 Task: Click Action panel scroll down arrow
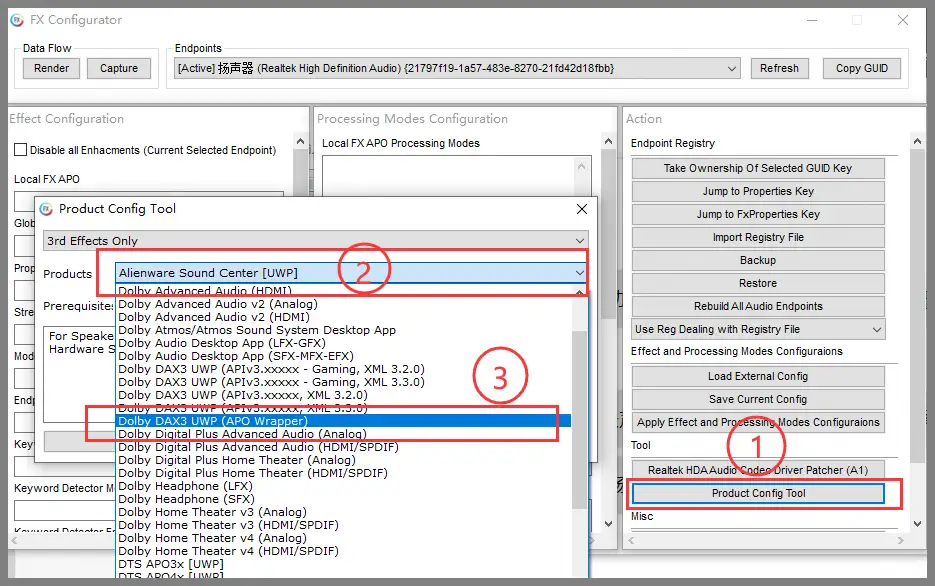(x=917, y=523)
